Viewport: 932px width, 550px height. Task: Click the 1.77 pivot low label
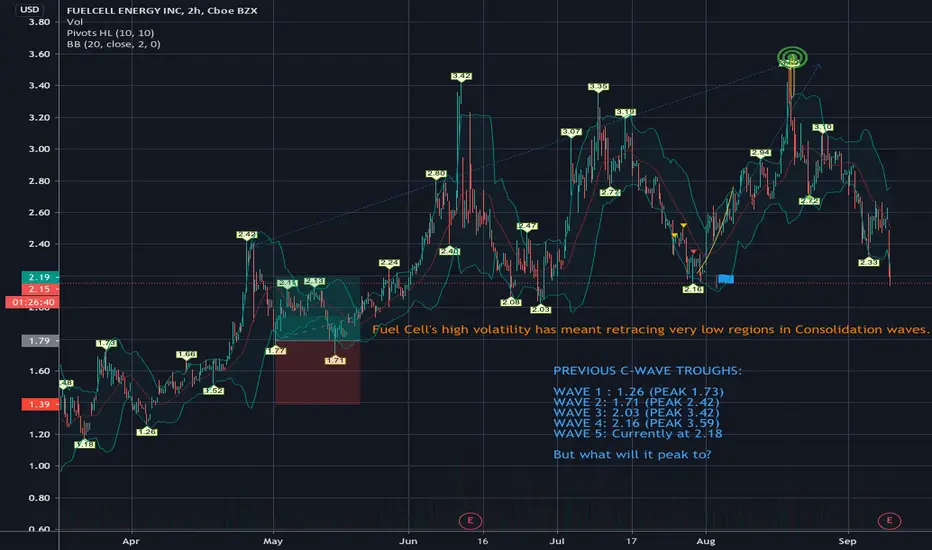click(x=276, y=351)
